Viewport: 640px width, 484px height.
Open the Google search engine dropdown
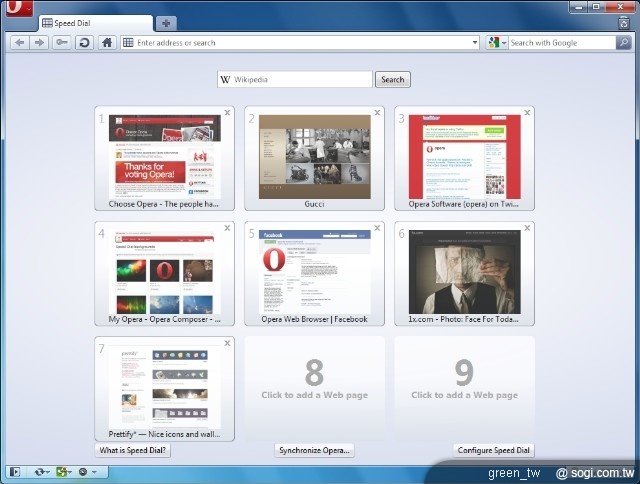497,43
